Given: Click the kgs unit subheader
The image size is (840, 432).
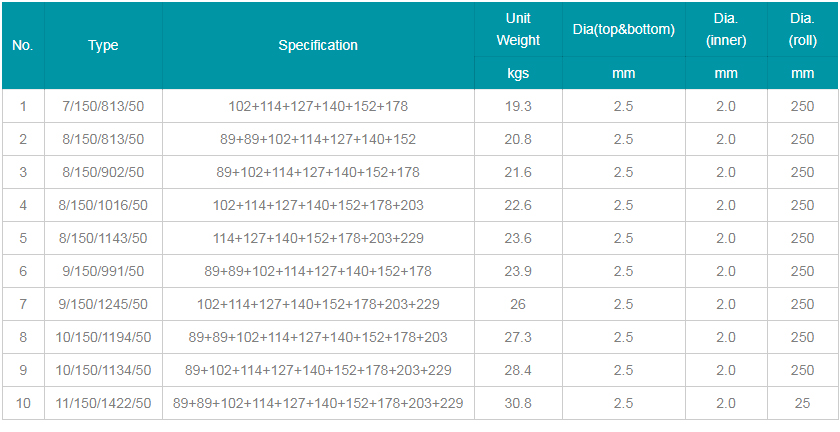Looking at the screenshot, I should tap(518, 73).
